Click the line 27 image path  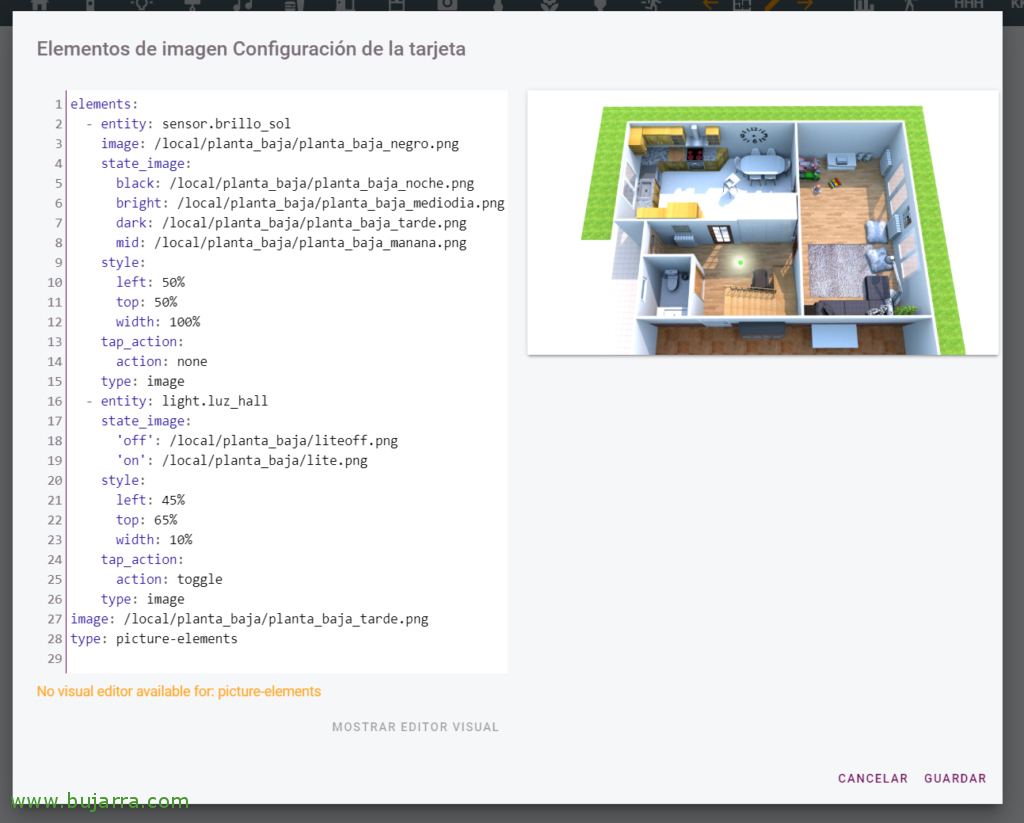[276, 619]
